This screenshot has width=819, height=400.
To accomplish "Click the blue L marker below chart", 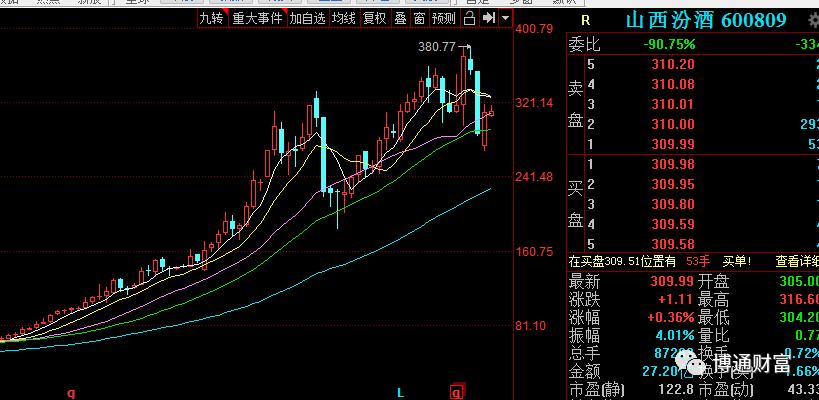I will click(x=400, y=393).
